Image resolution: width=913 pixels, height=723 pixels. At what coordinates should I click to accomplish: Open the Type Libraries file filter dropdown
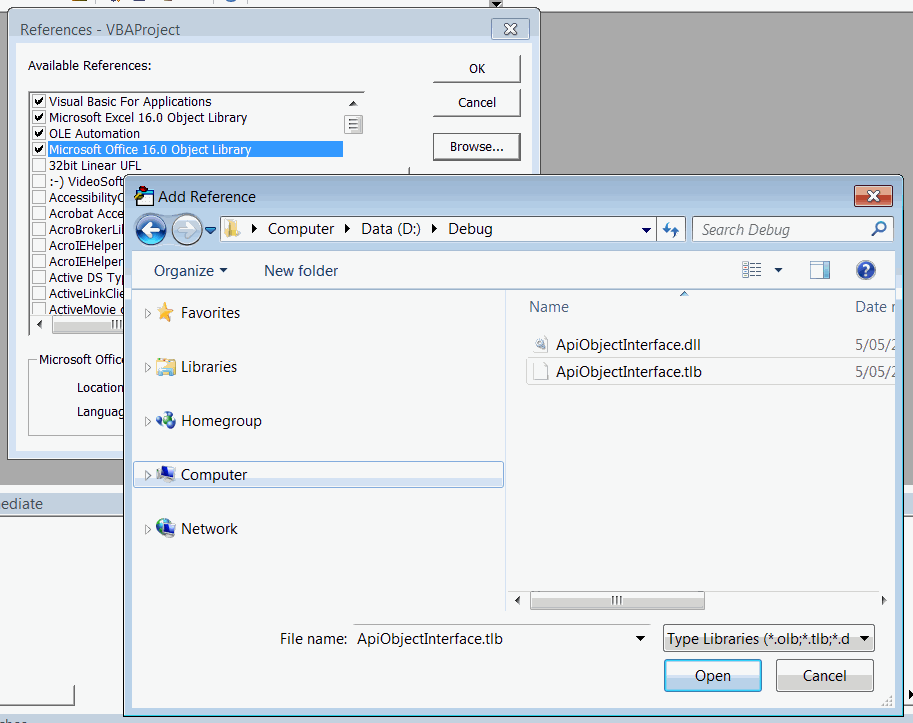865,639
